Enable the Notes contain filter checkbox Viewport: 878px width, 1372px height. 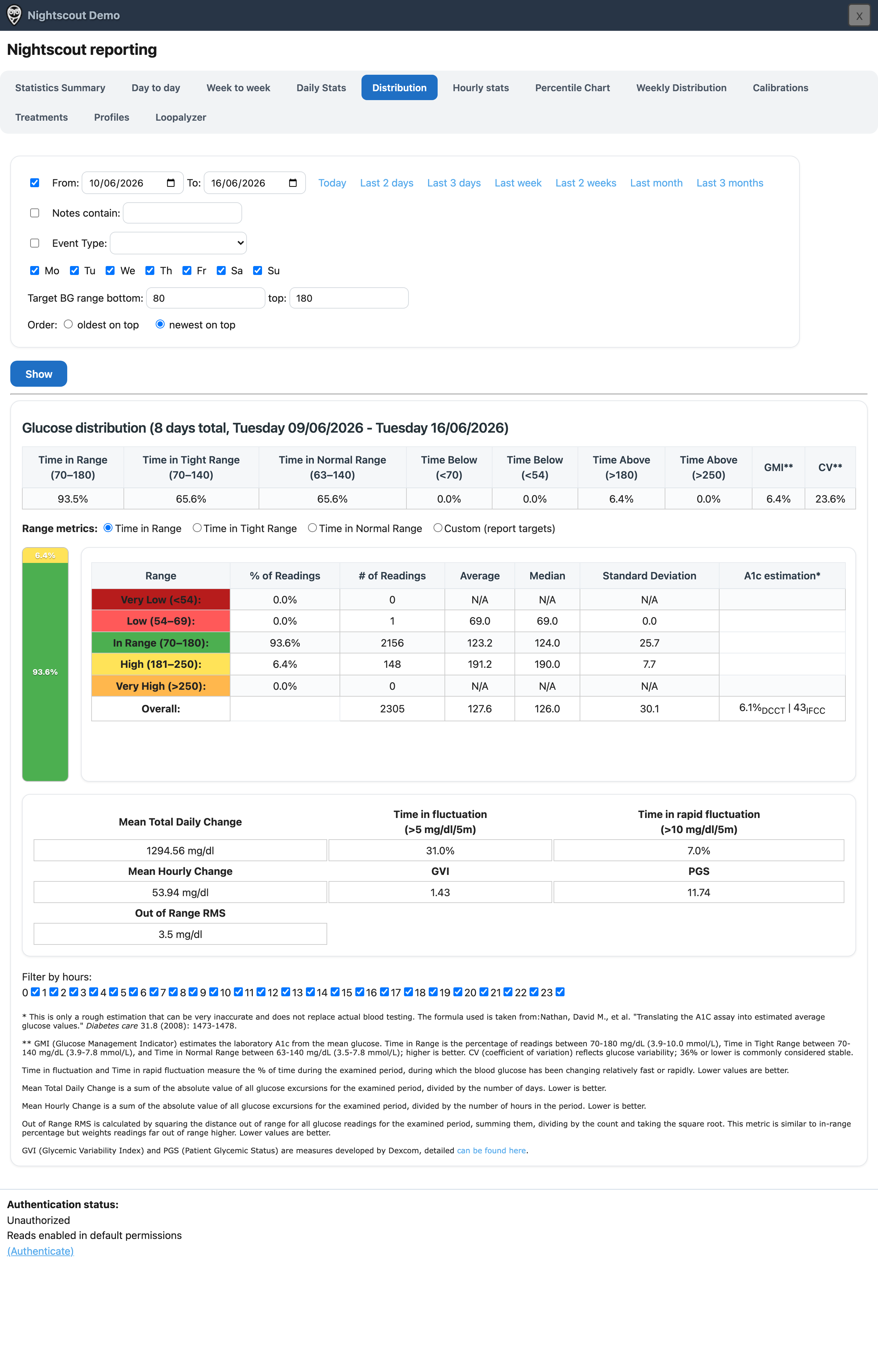click(35, 213)
